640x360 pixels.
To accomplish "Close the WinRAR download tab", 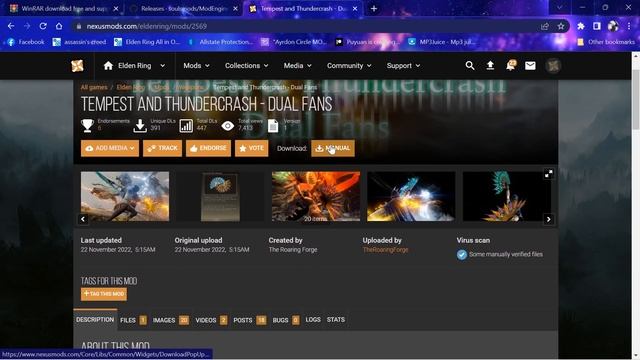I will [116, 9].
